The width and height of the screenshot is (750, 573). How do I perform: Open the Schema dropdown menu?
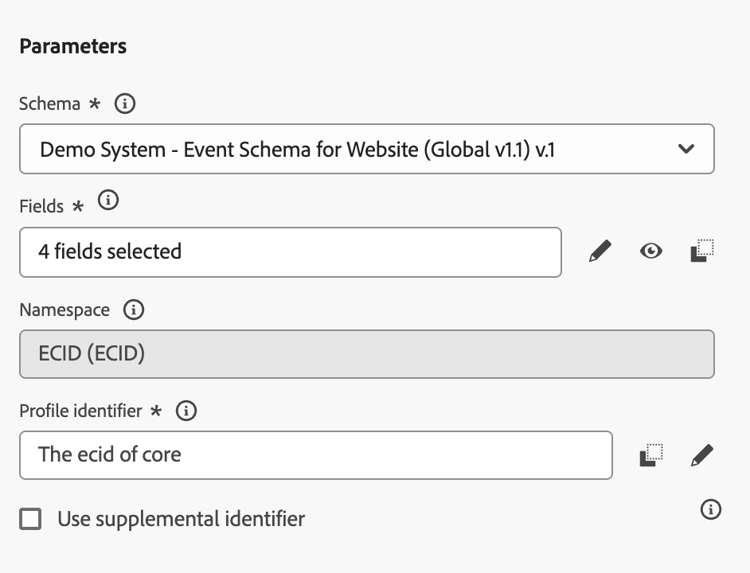point(366,149)
